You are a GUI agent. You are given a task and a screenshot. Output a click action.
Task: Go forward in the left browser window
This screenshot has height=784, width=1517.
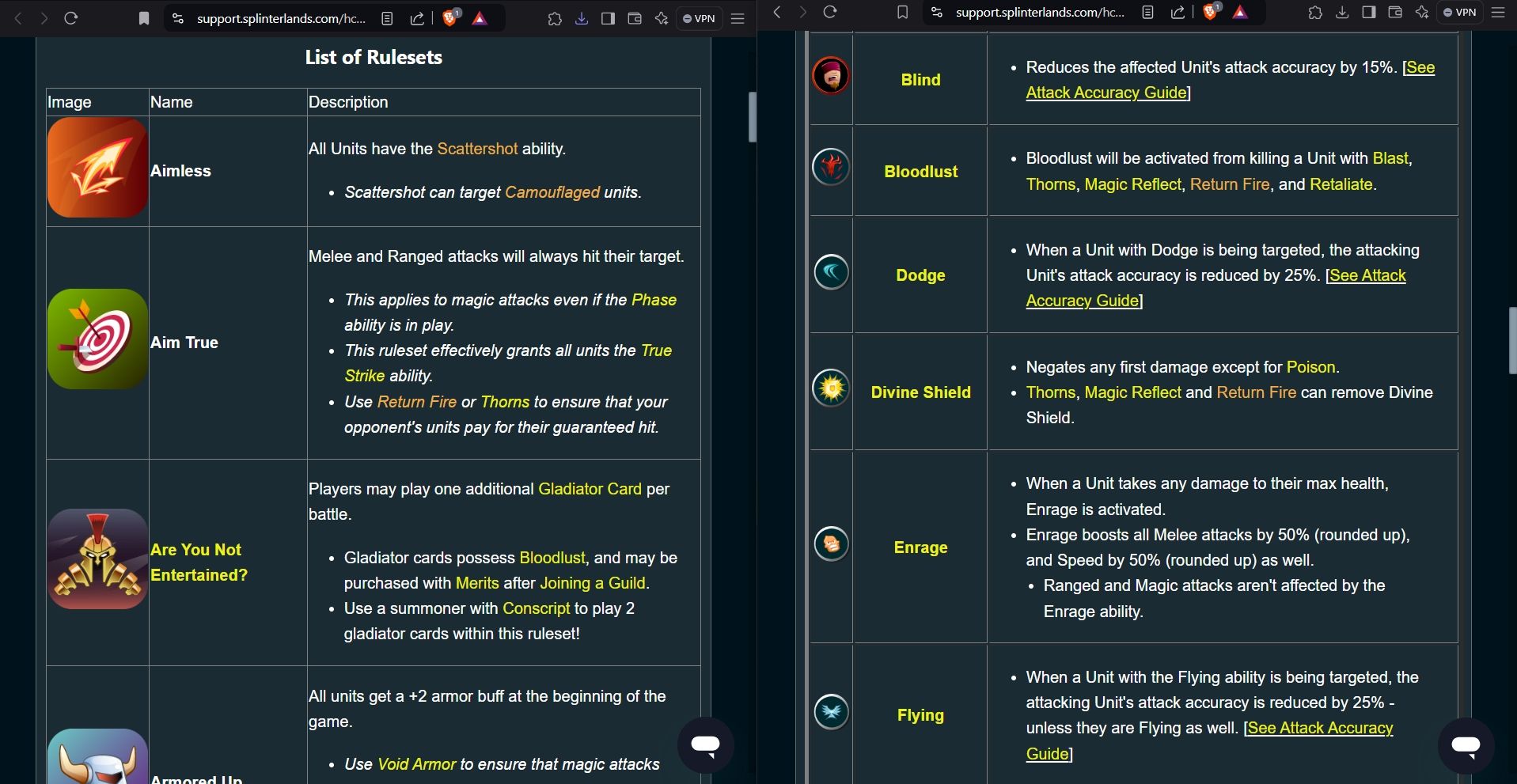point(44,18)
